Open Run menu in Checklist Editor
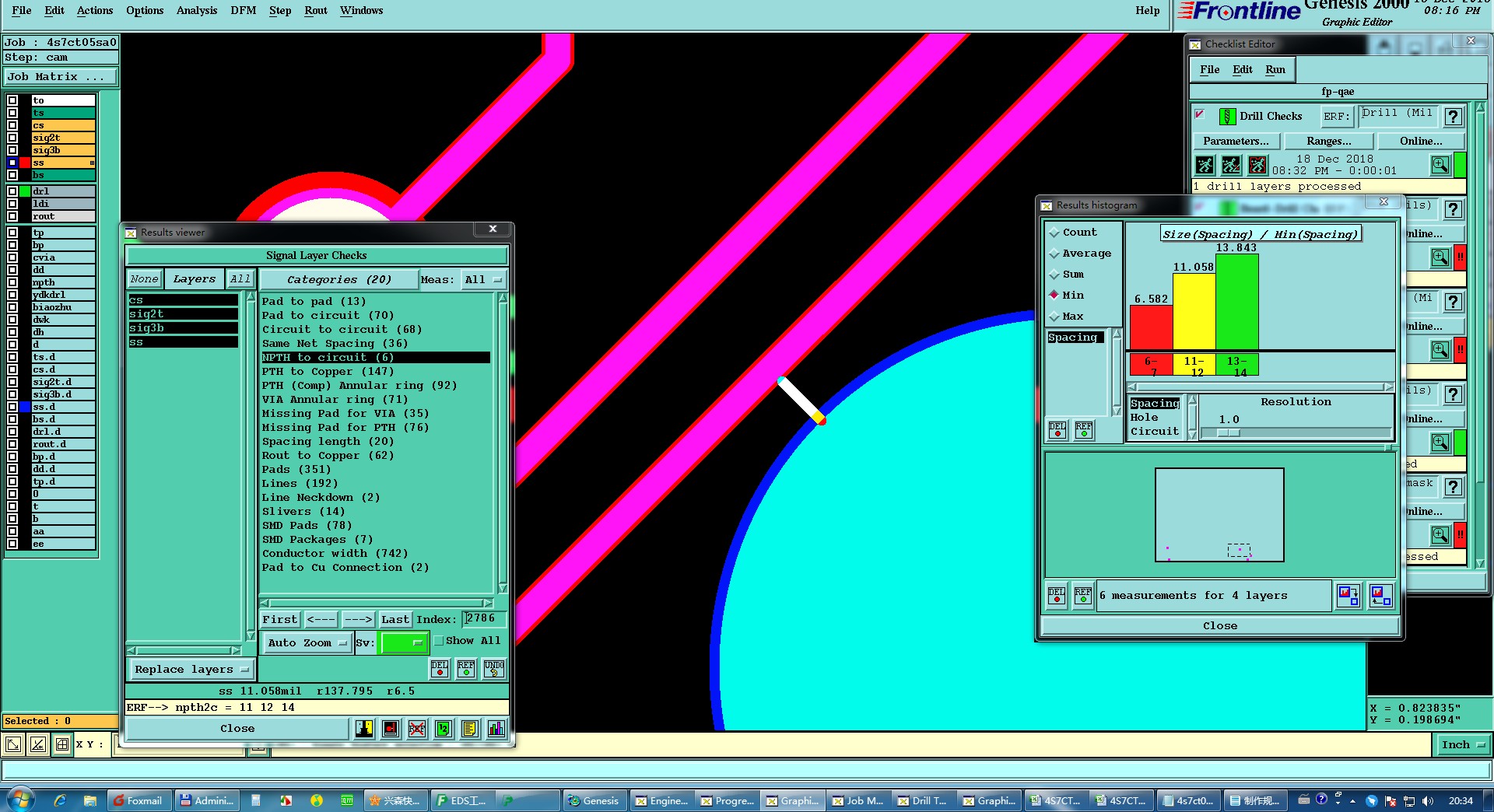The height and width of the screenshot is (812, 1494). click(x=1275, y=70)
